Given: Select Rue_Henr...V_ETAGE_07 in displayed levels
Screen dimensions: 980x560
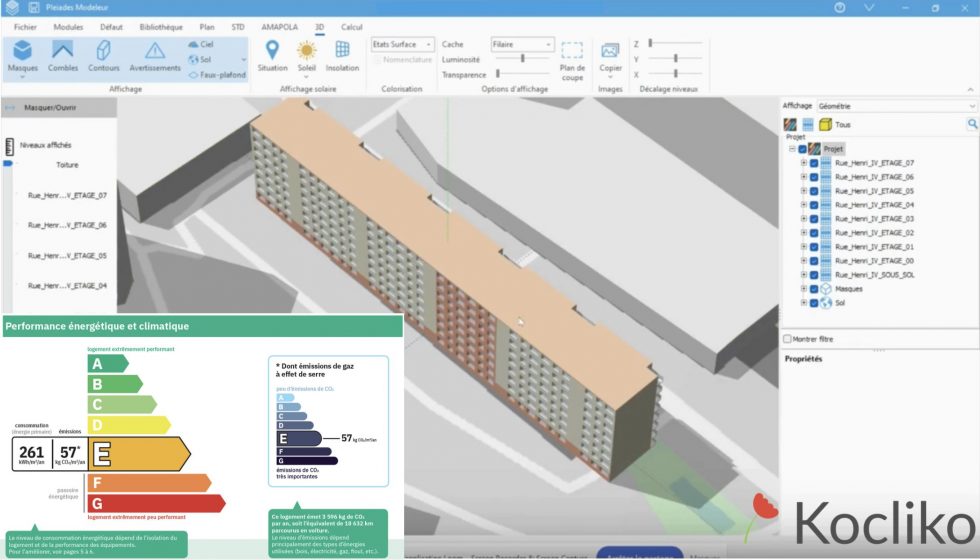Looking at the screenshot, I should [x=68, y=196].
